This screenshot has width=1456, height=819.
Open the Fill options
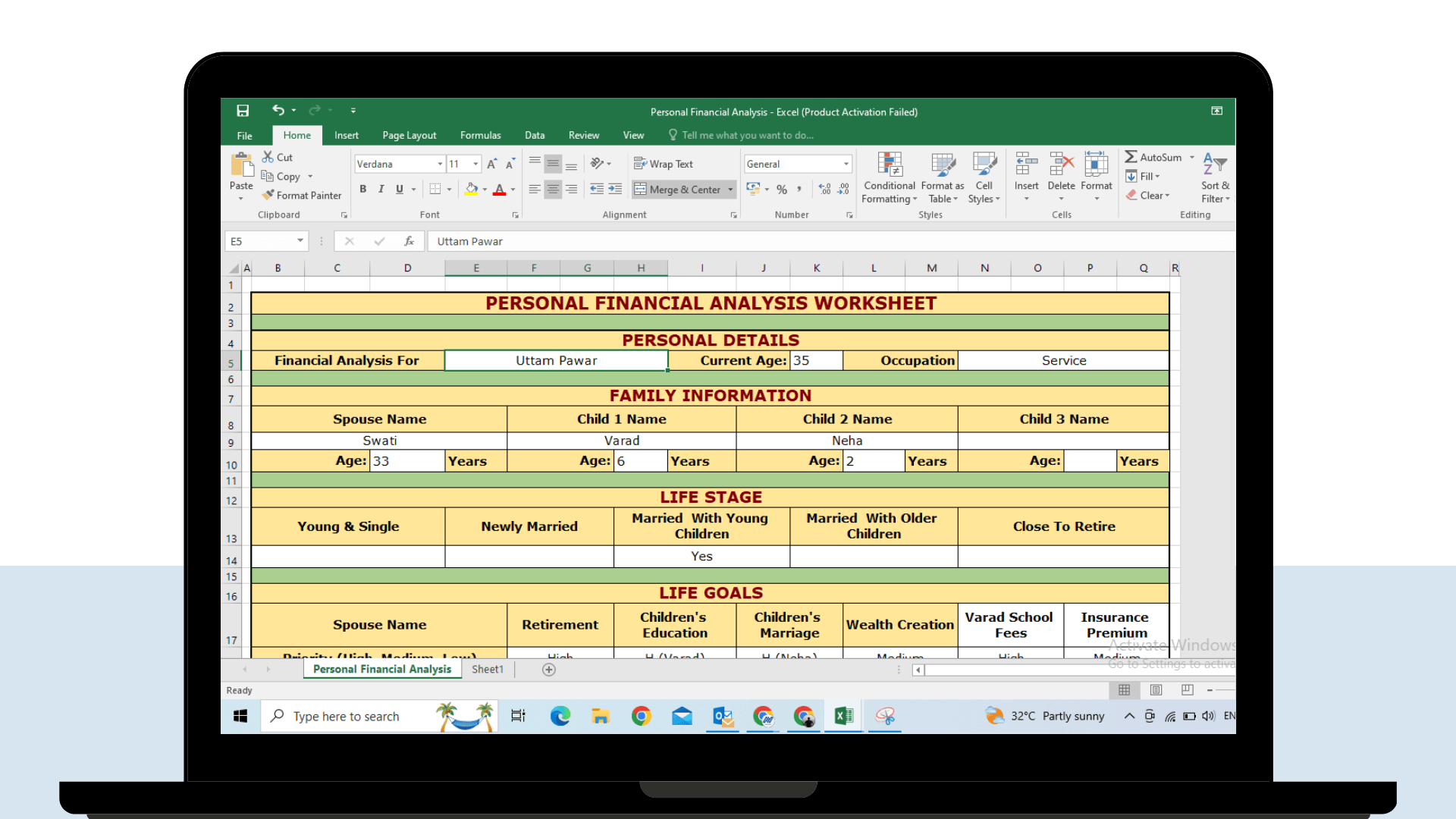point(1143,176)
